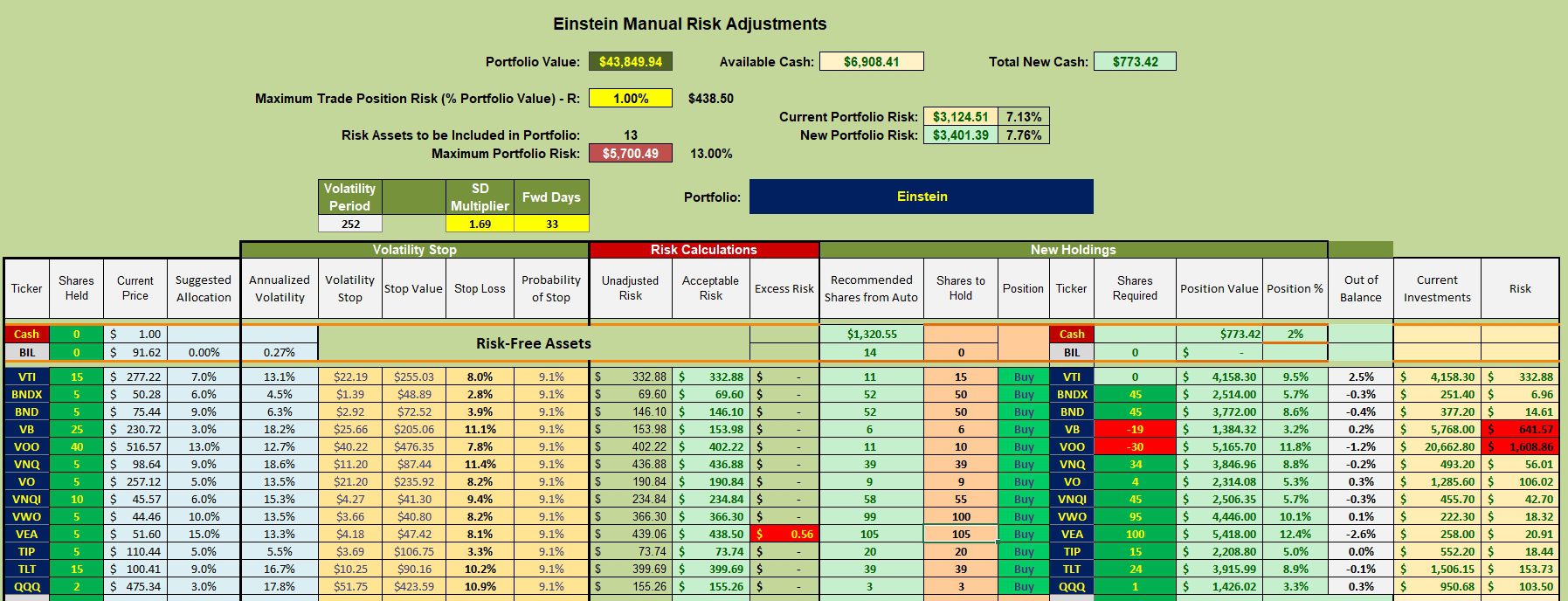Screen dimensions: 1568x601
Task: Select VOO position value 5,165.70
Action: pos(1219,446)
